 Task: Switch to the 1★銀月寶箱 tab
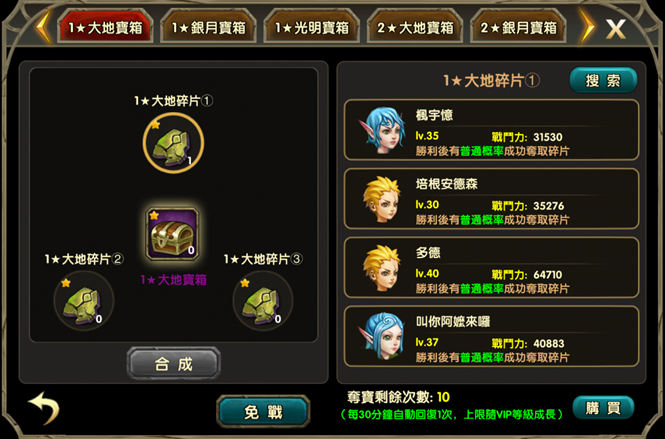pos(208,28)
